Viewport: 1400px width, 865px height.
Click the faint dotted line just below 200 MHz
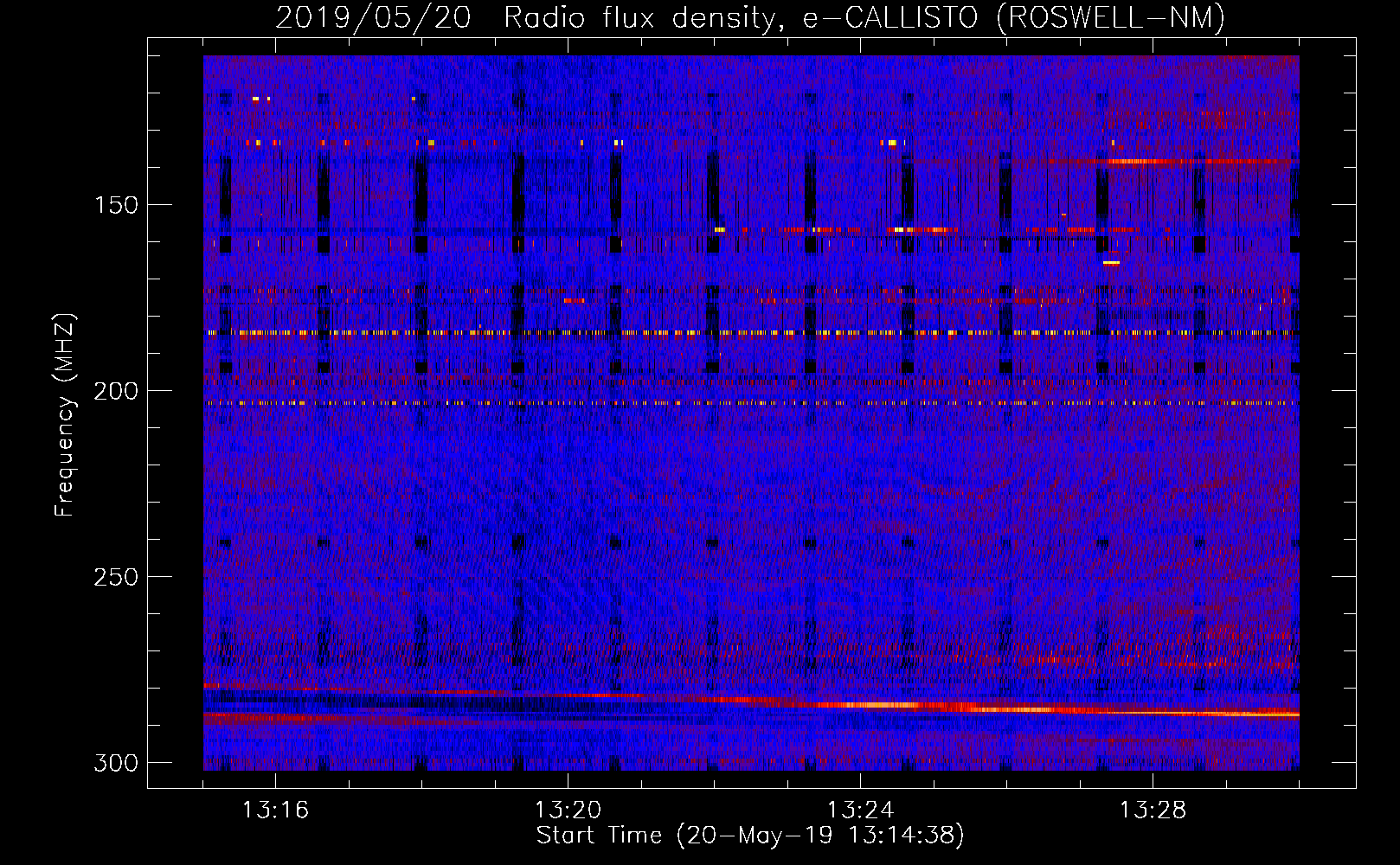(692, 403)
